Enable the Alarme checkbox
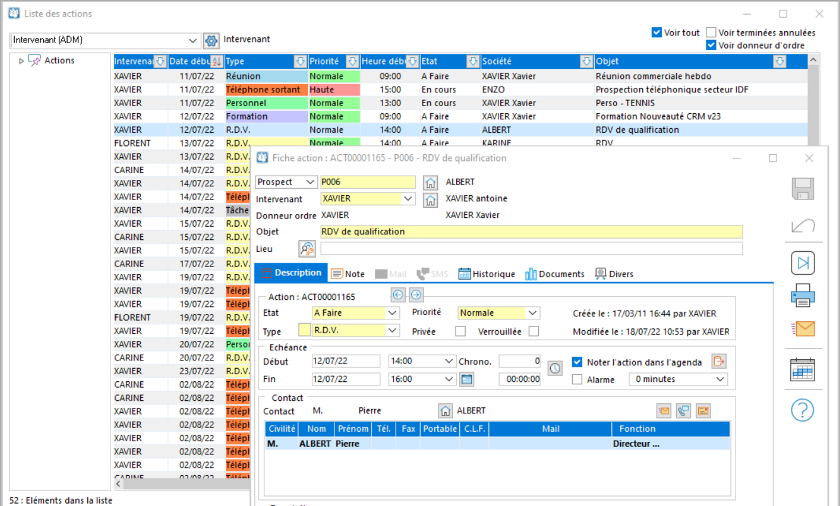The height and width of the screenshot is (506, 840). (577, 380)
